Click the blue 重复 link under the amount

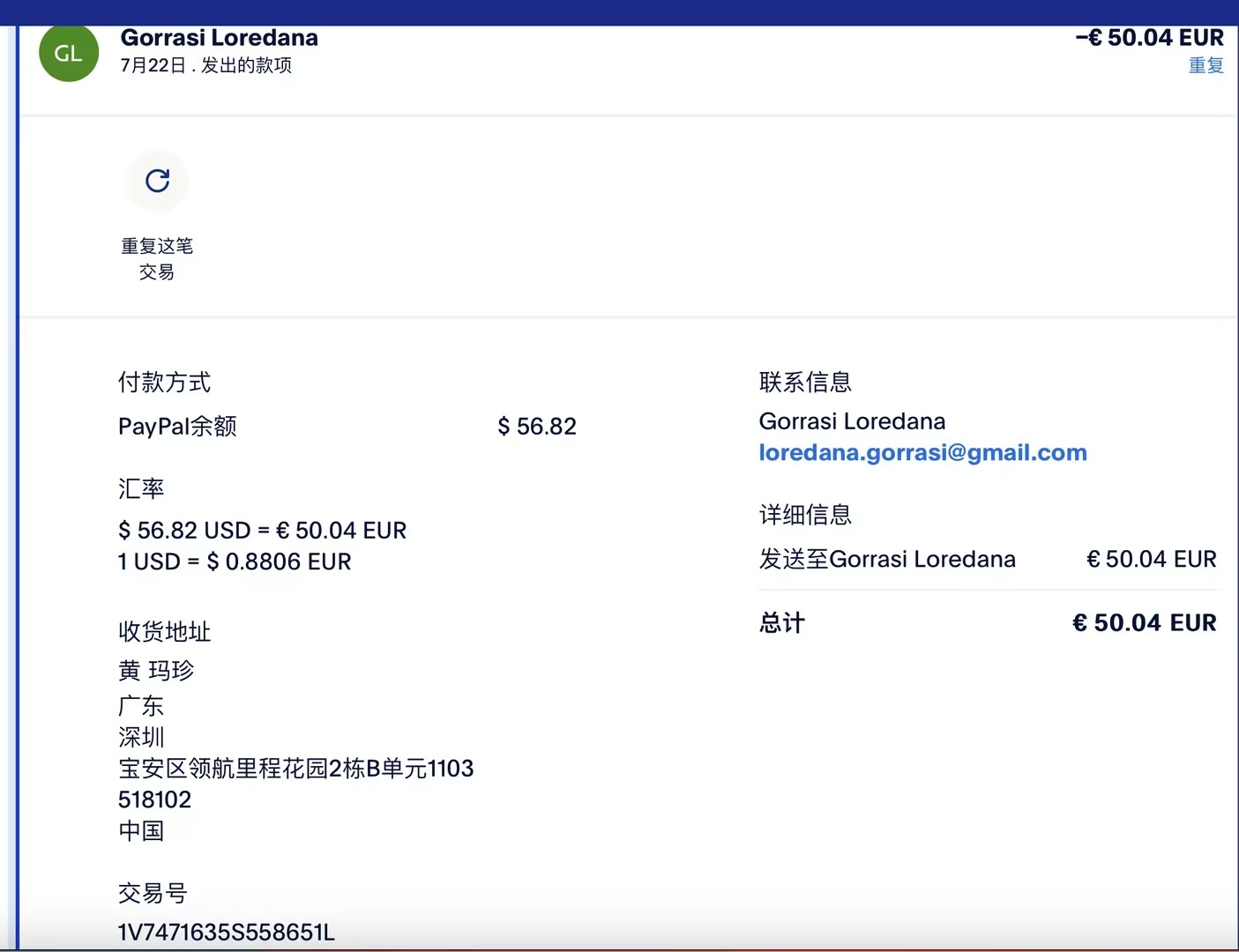tap(1205, 65)
